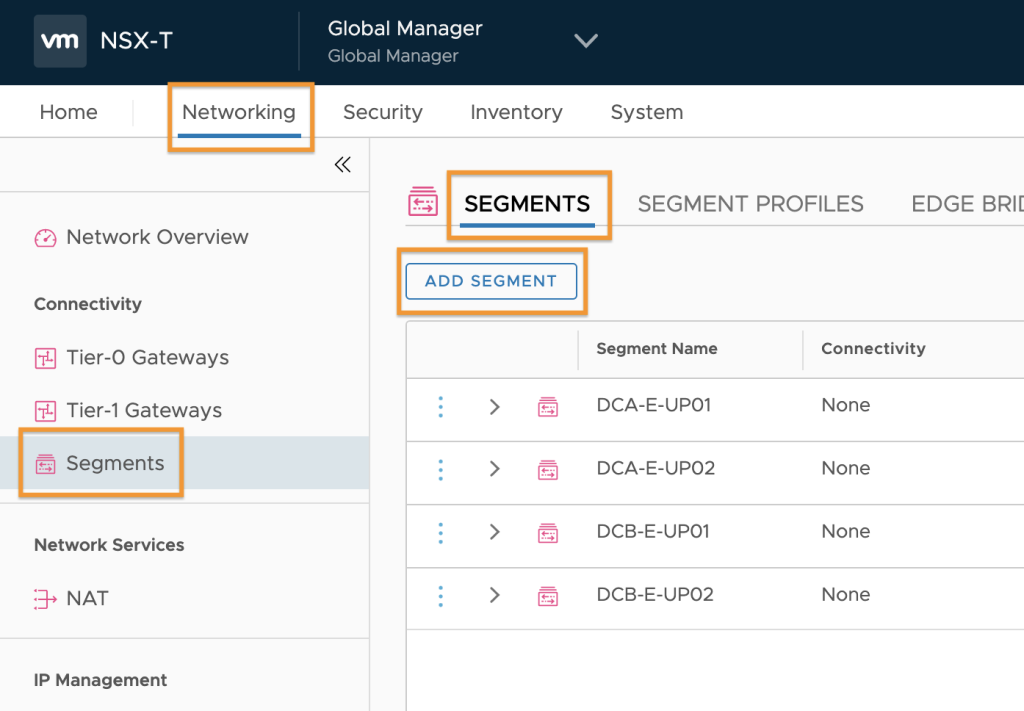Expand the DCA-E-UP01 segment row
Viewport: 1024px width, 711px height.
(494, 407)
